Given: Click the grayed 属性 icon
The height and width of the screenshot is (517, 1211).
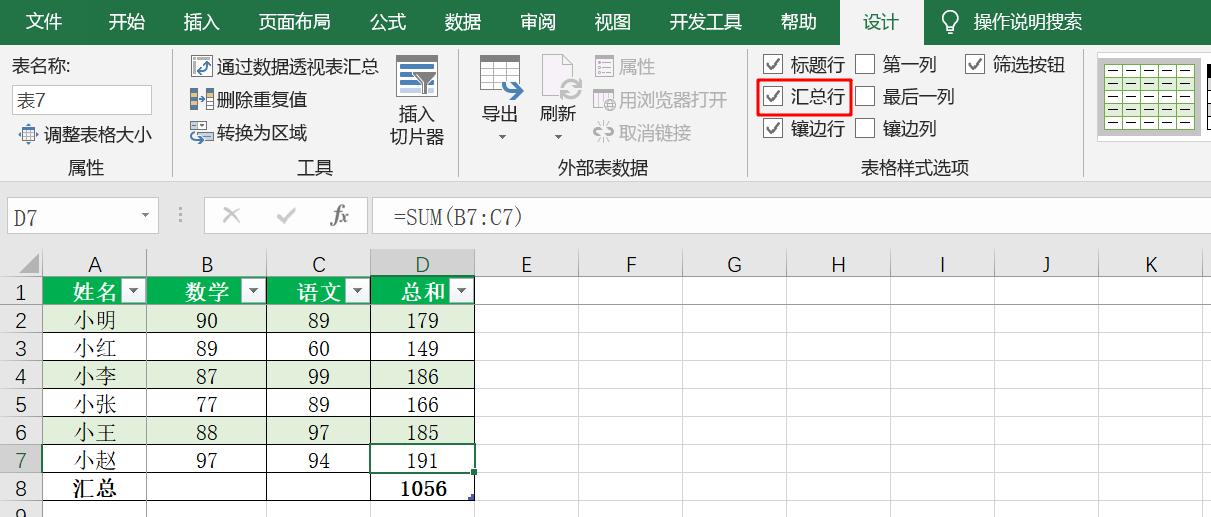Looking at the screenshot, I should (604, 67).
